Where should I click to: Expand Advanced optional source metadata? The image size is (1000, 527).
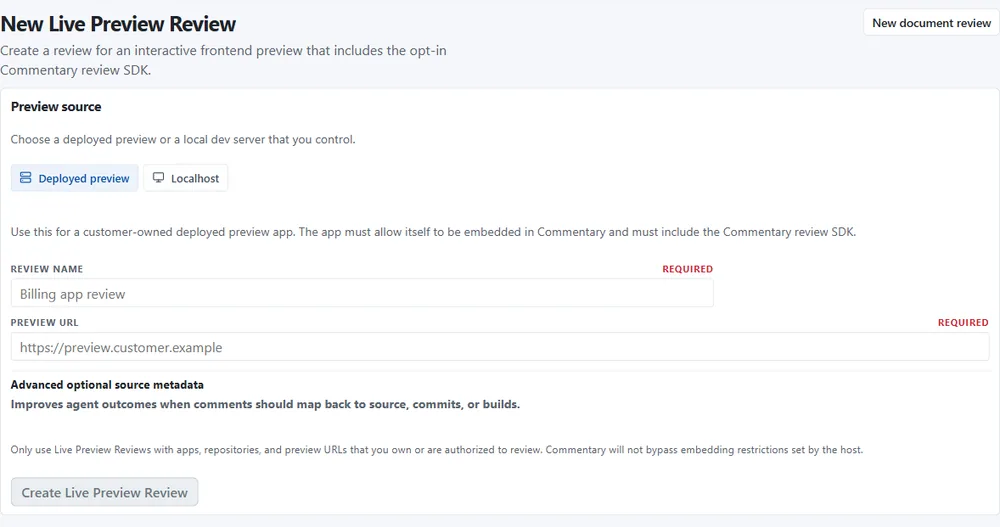(107, 385)
